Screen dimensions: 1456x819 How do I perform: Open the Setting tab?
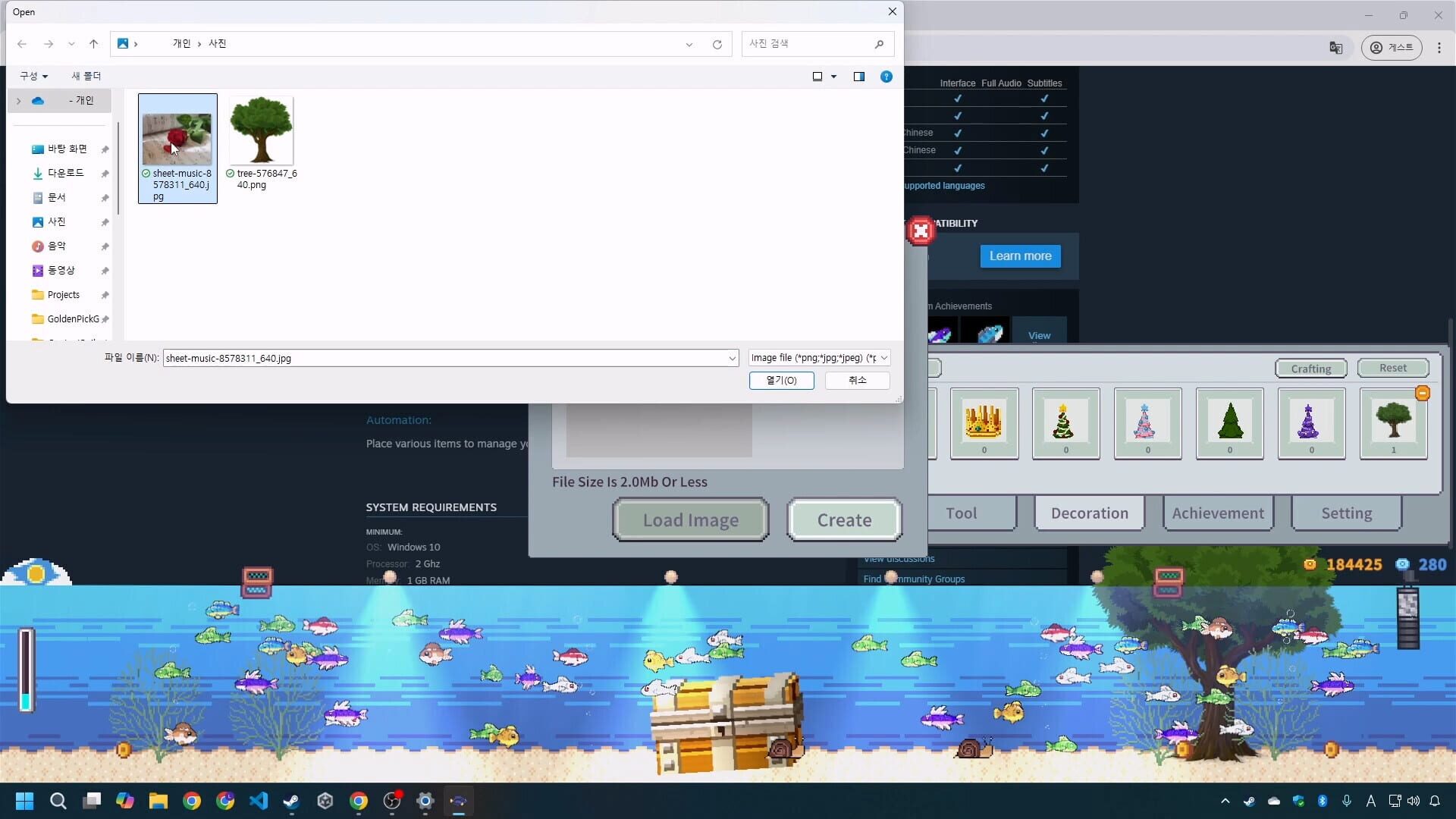pos(1346,513)
